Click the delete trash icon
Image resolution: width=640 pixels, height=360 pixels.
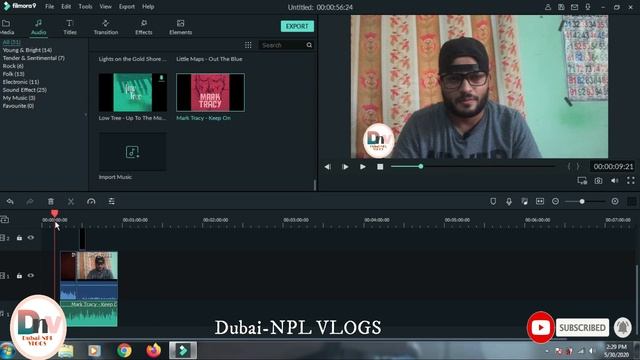tap(51, 201)
